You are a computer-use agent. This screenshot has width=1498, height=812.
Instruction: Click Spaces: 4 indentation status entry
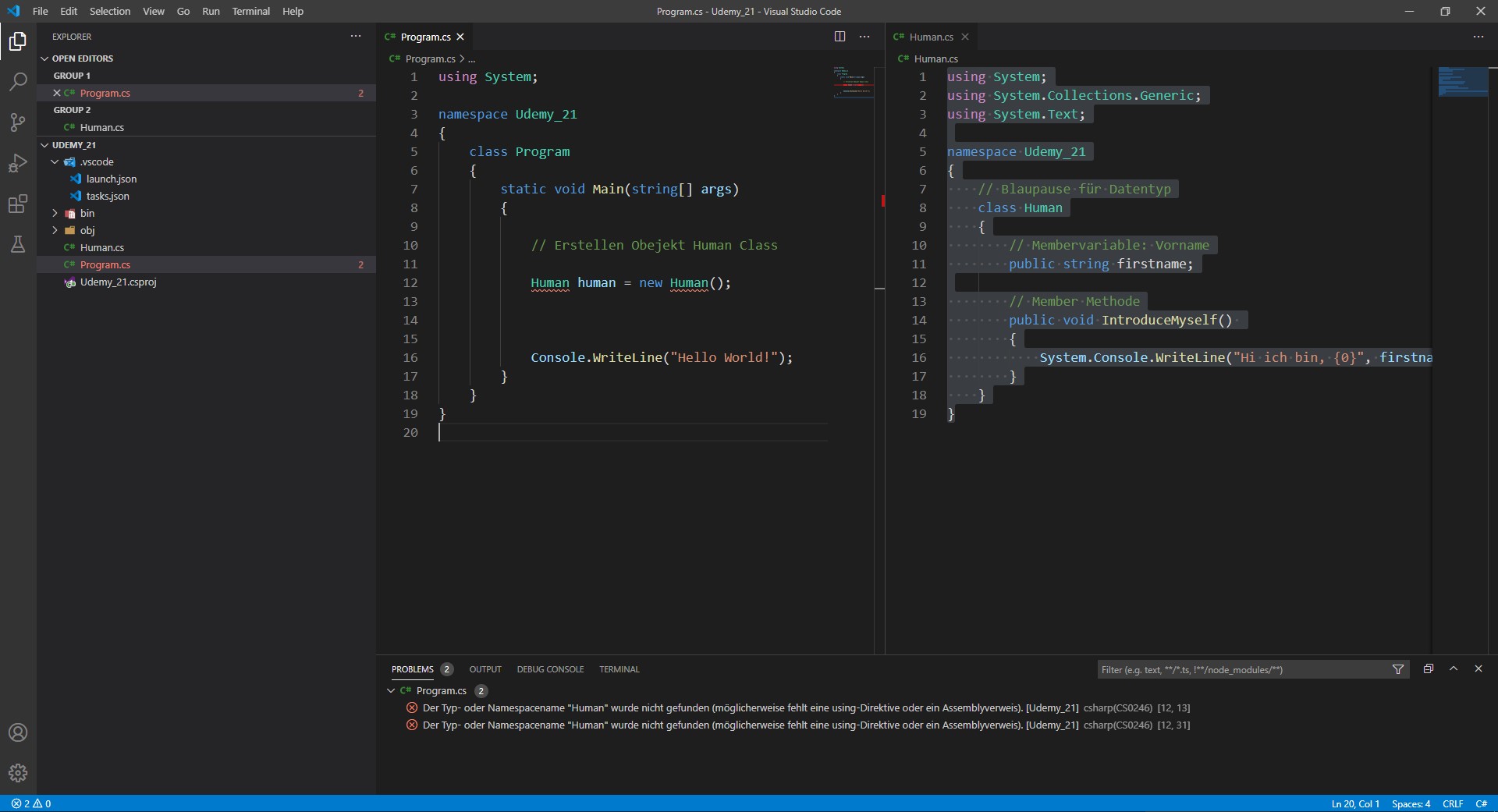[x=1411, y=803]
